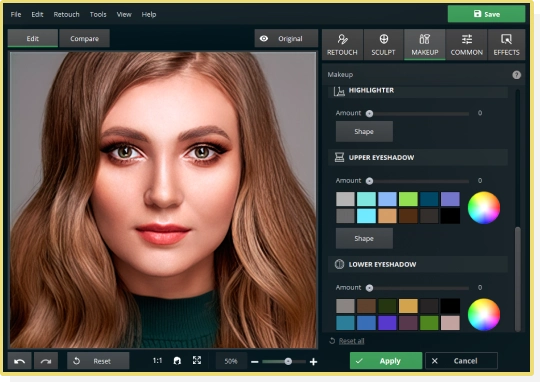
Task: Open the Retouch menu in menu bar
Action: 66,14
